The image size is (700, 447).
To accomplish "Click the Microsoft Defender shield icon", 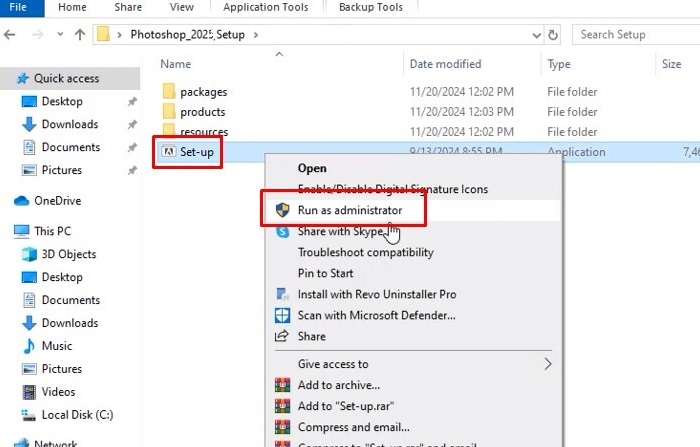I will [x=282, y=315].
